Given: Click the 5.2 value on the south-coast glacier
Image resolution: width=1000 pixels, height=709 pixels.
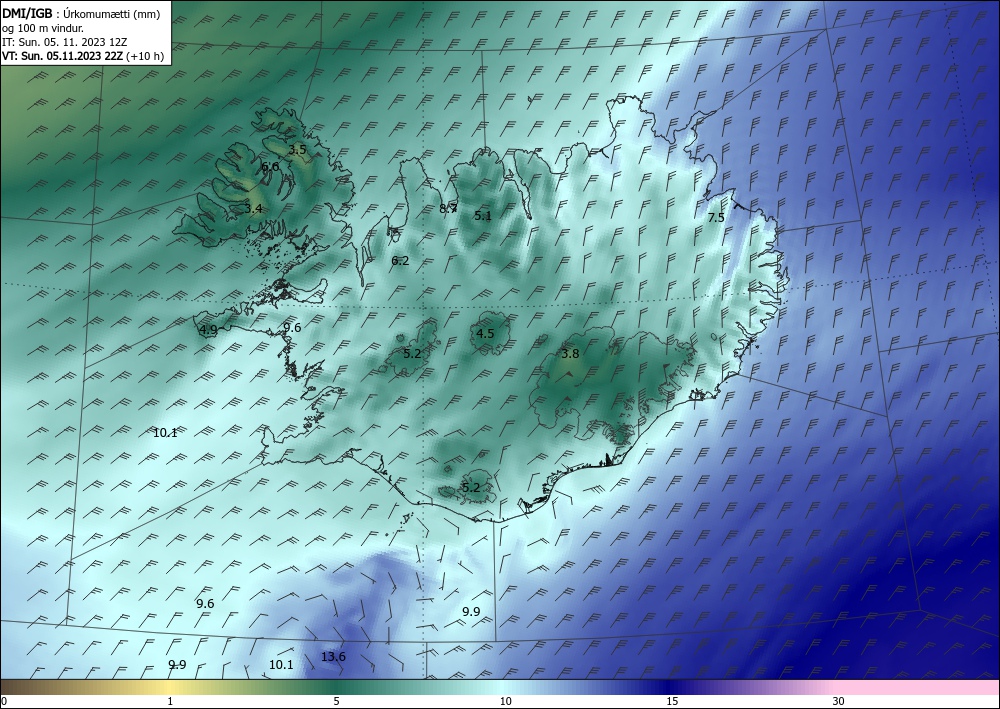Looking at the screenshot, I should (470, 488).
